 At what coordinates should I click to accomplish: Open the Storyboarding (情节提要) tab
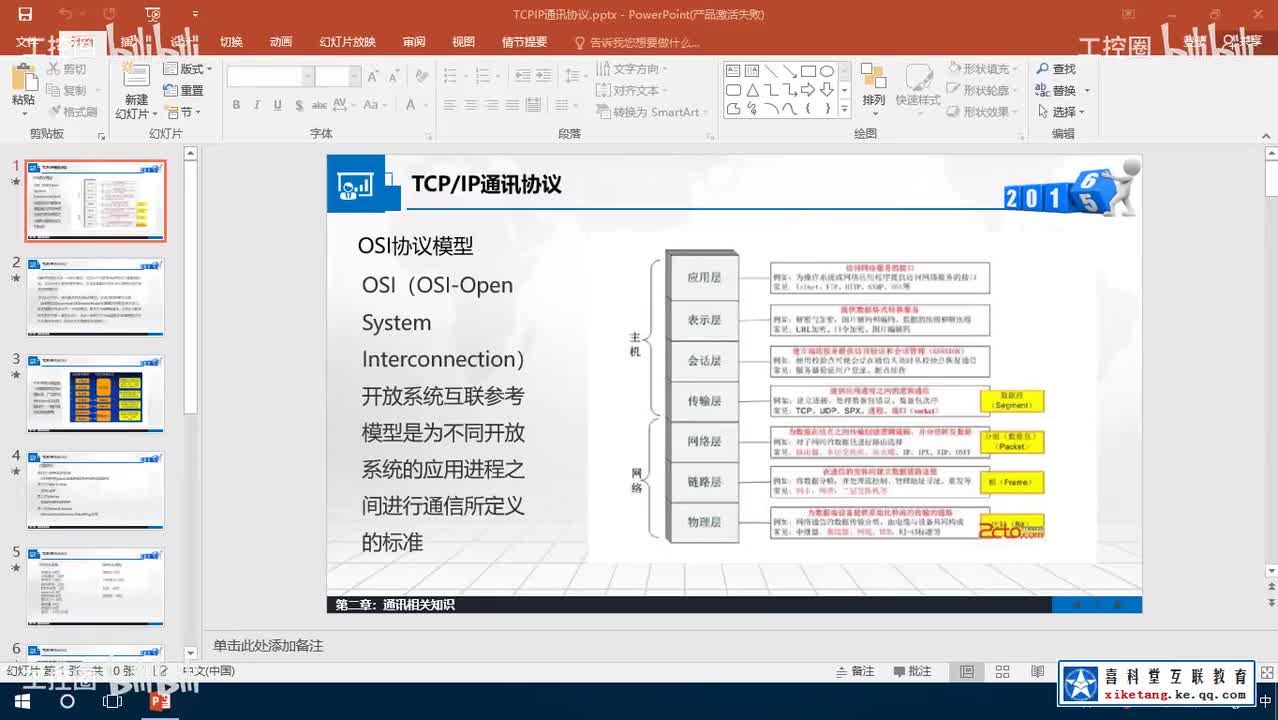(x=524, y=42)
